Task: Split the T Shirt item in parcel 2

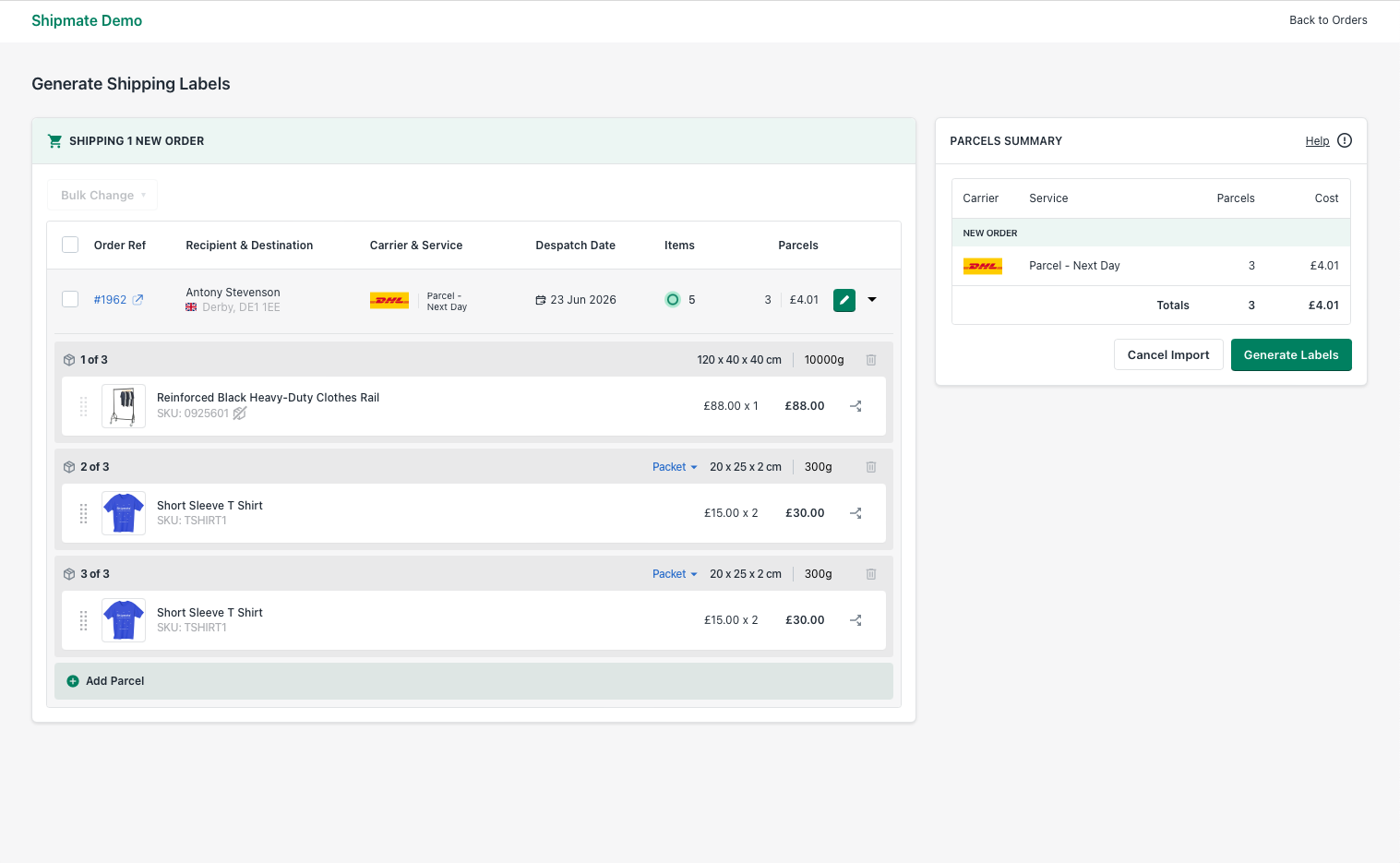Action: [x=856, y=513]
